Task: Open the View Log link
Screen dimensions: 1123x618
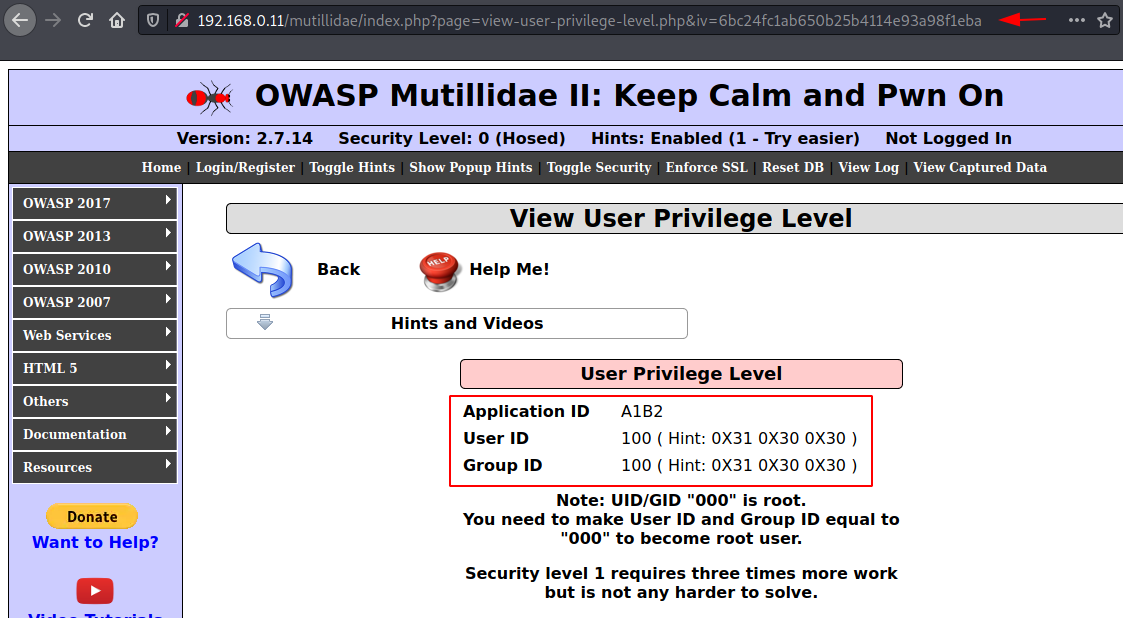Action: point(868,167)
